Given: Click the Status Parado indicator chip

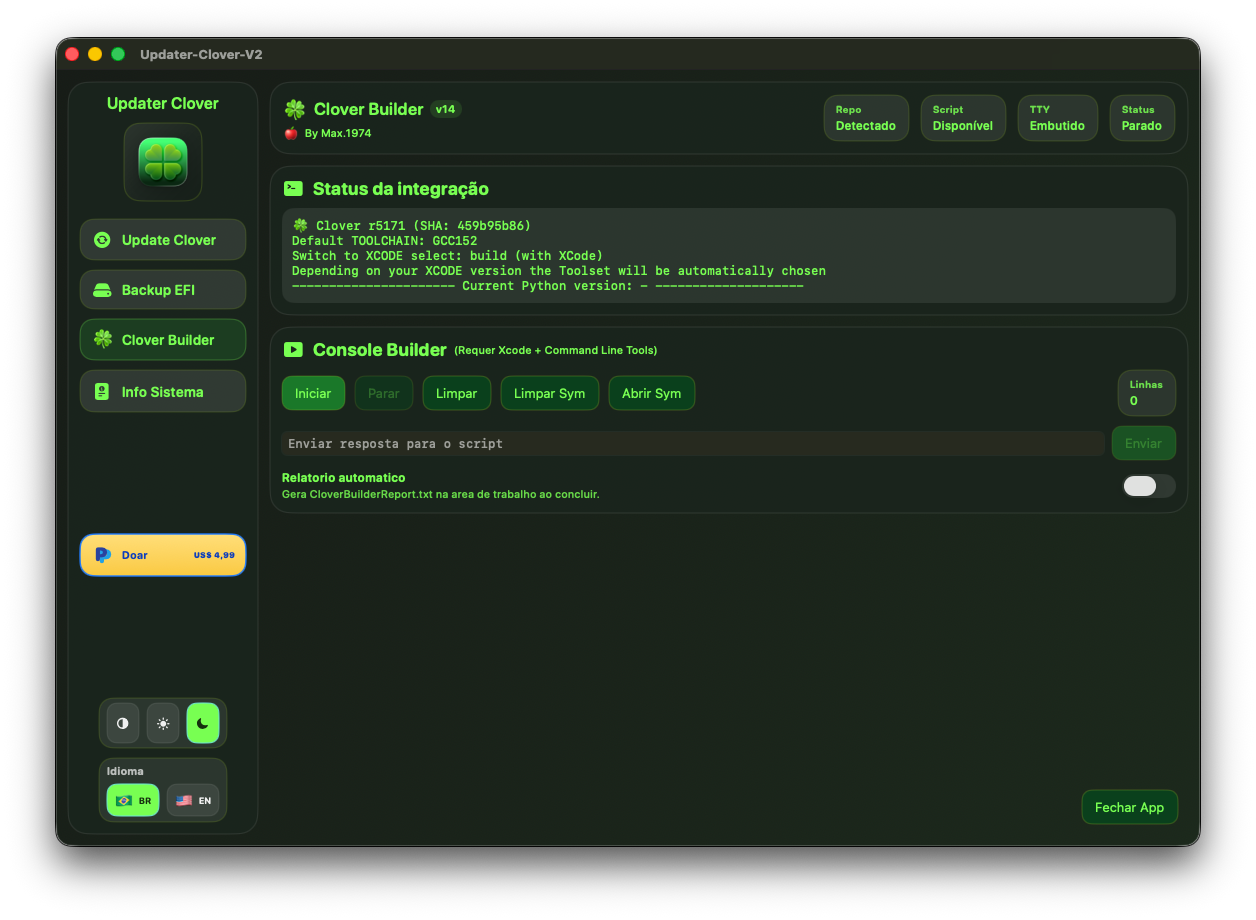Looking at the screenshot, I should click(x=1141, y=117).
